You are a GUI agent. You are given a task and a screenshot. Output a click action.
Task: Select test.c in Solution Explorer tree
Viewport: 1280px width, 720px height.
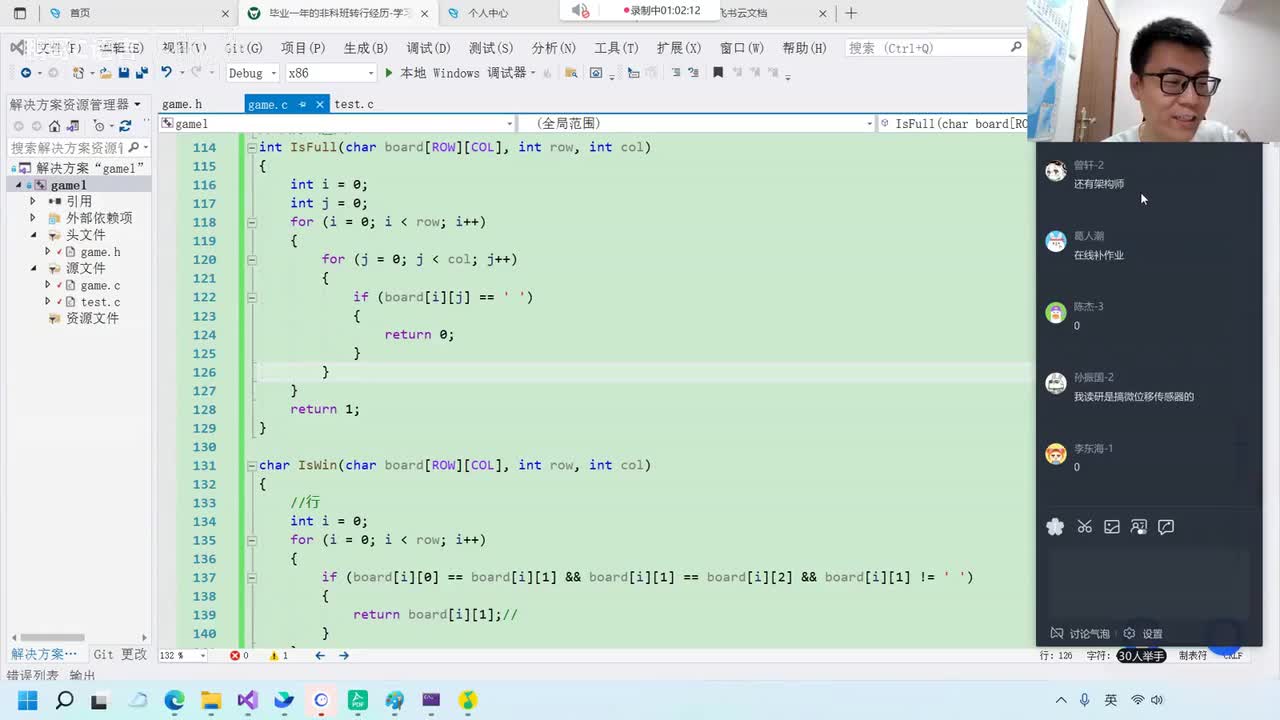point(100,302)
